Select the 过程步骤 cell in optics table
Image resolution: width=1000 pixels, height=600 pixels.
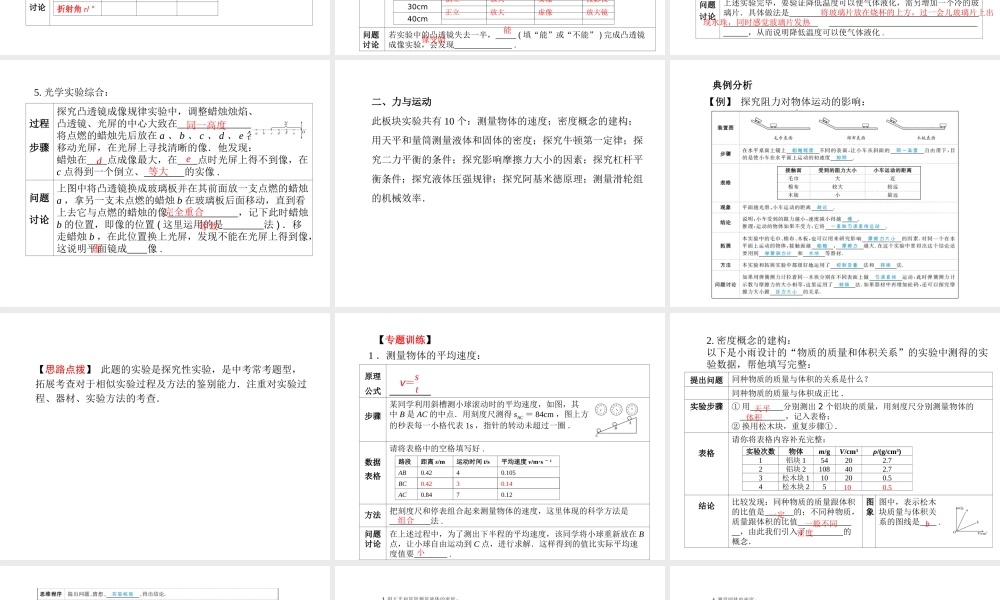(x=39, y=142)
